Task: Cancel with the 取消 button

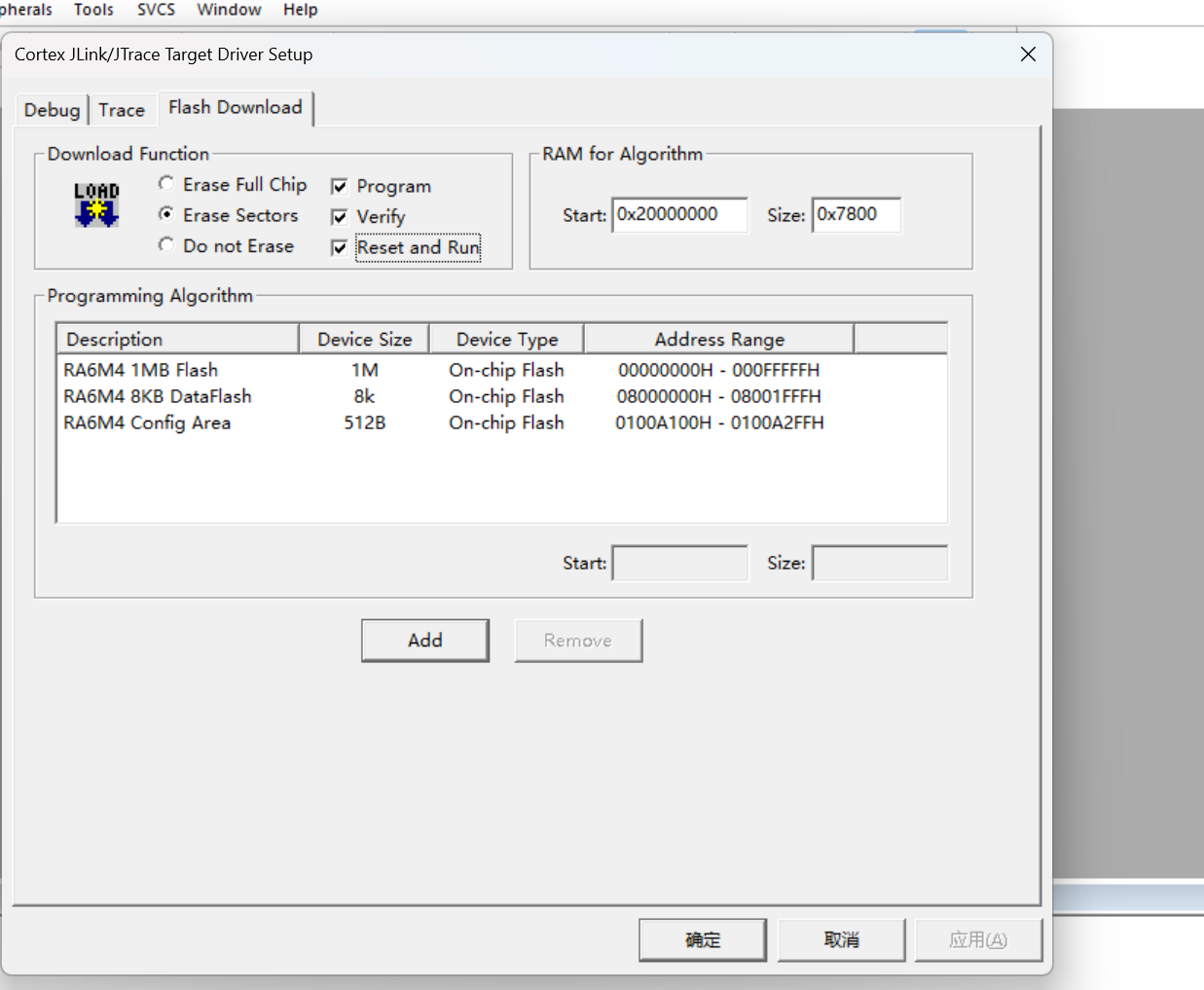Action: (842, 940)
